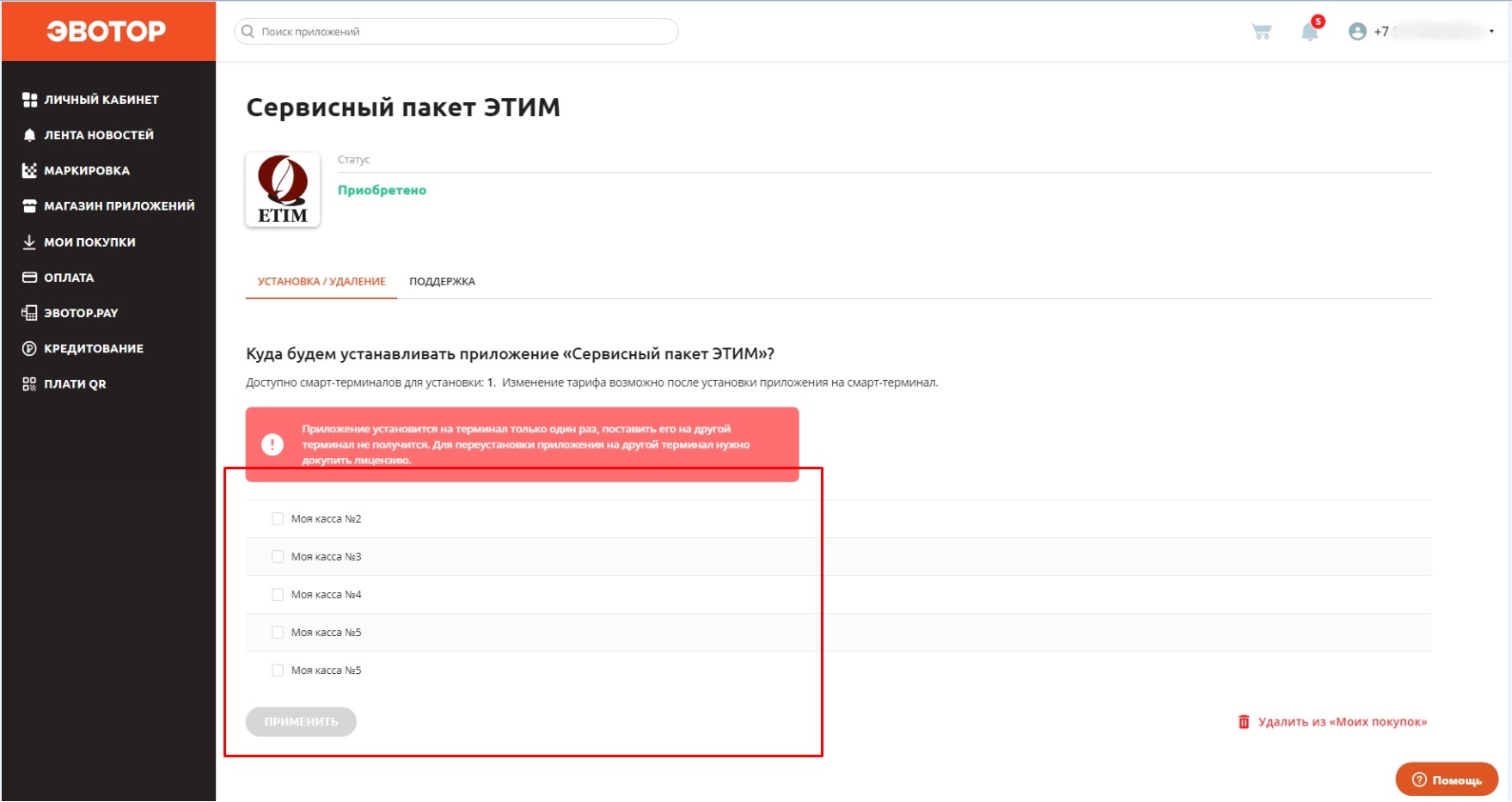1512x802 pixels.
Task: Click the warning exclamation icon in red banner
Action: [272, 444]
